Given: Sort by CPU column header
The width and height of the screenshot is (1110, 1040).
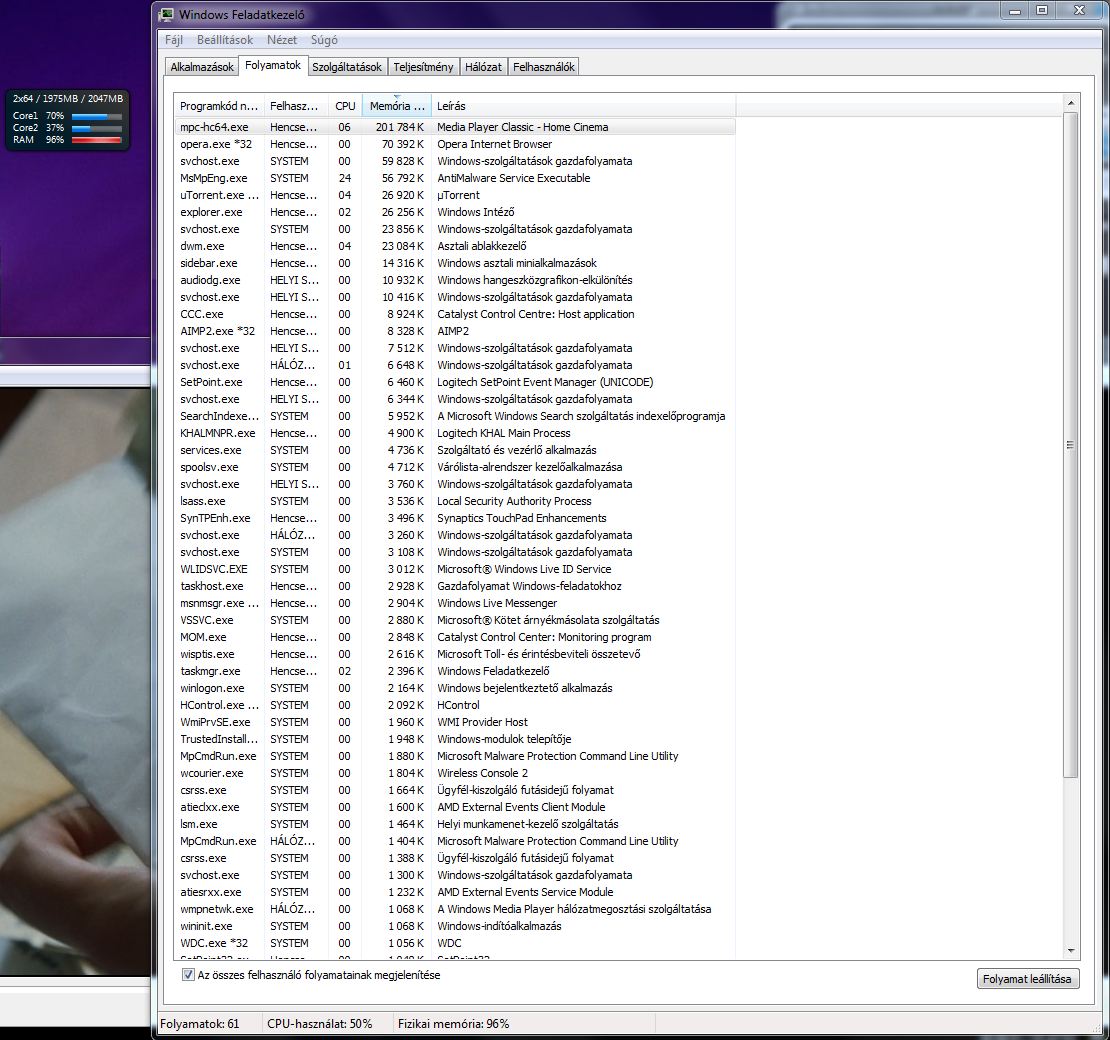Looking at the screenshot, I should 345,105.
